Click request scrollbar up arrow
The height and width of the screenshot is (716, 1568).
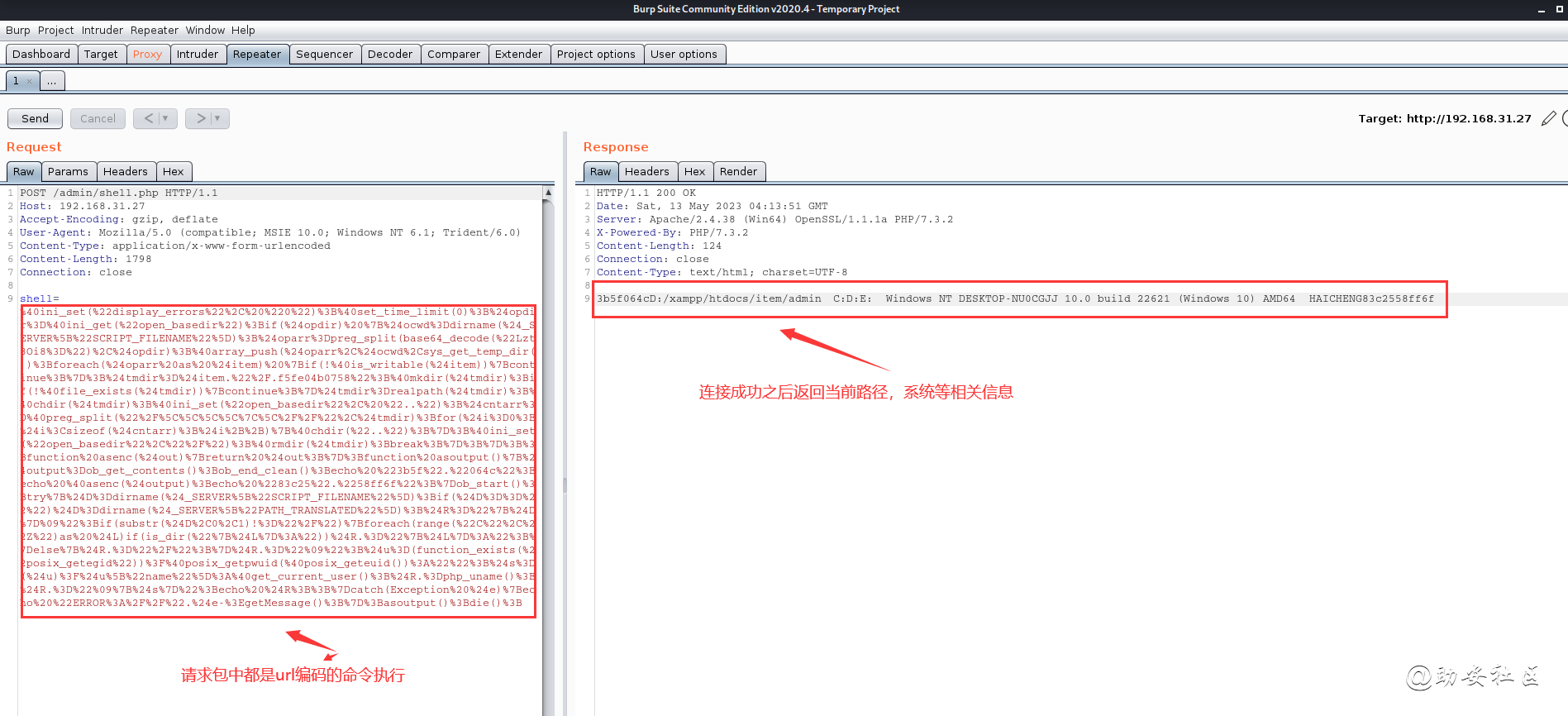point(548,193)
